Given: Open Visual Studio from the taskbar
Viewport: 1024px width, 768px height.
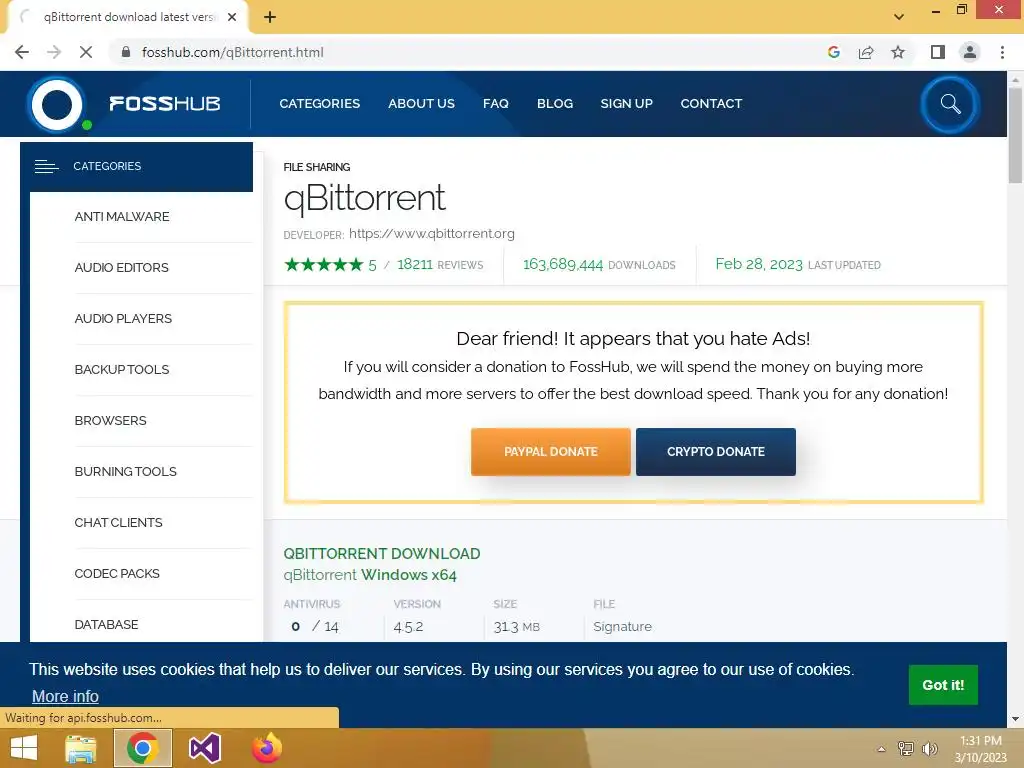Looking at the screenshot, I should (205, 748).
